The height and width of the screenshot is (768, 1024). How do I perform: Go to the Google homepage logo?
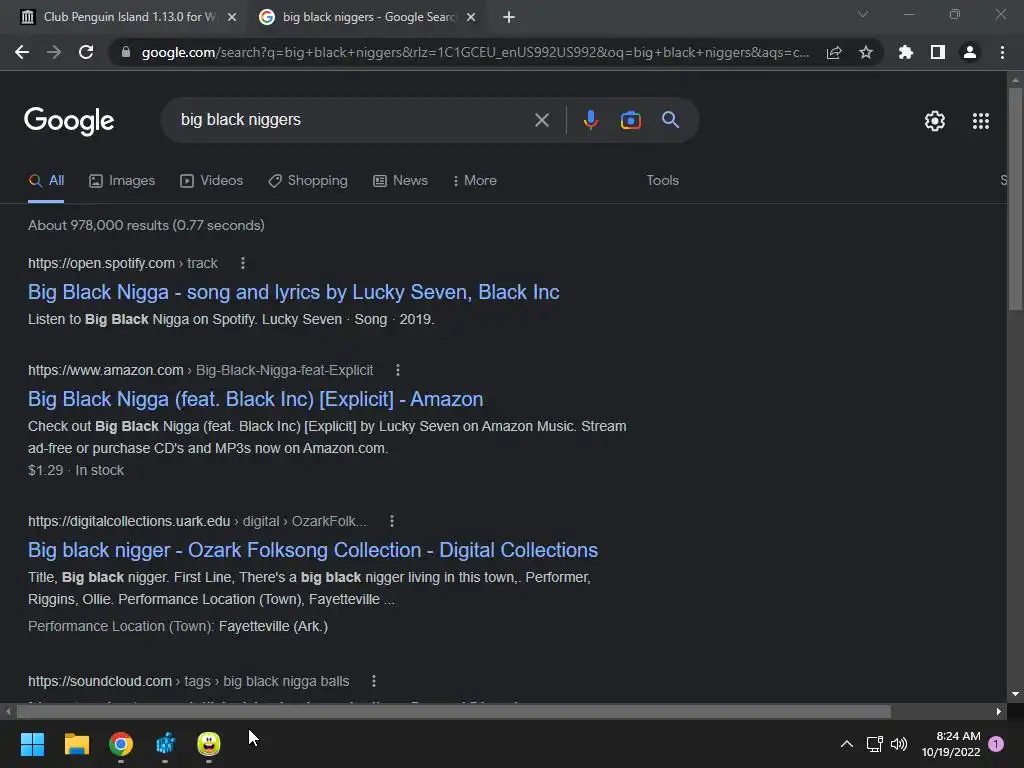[x=69, y=121]
